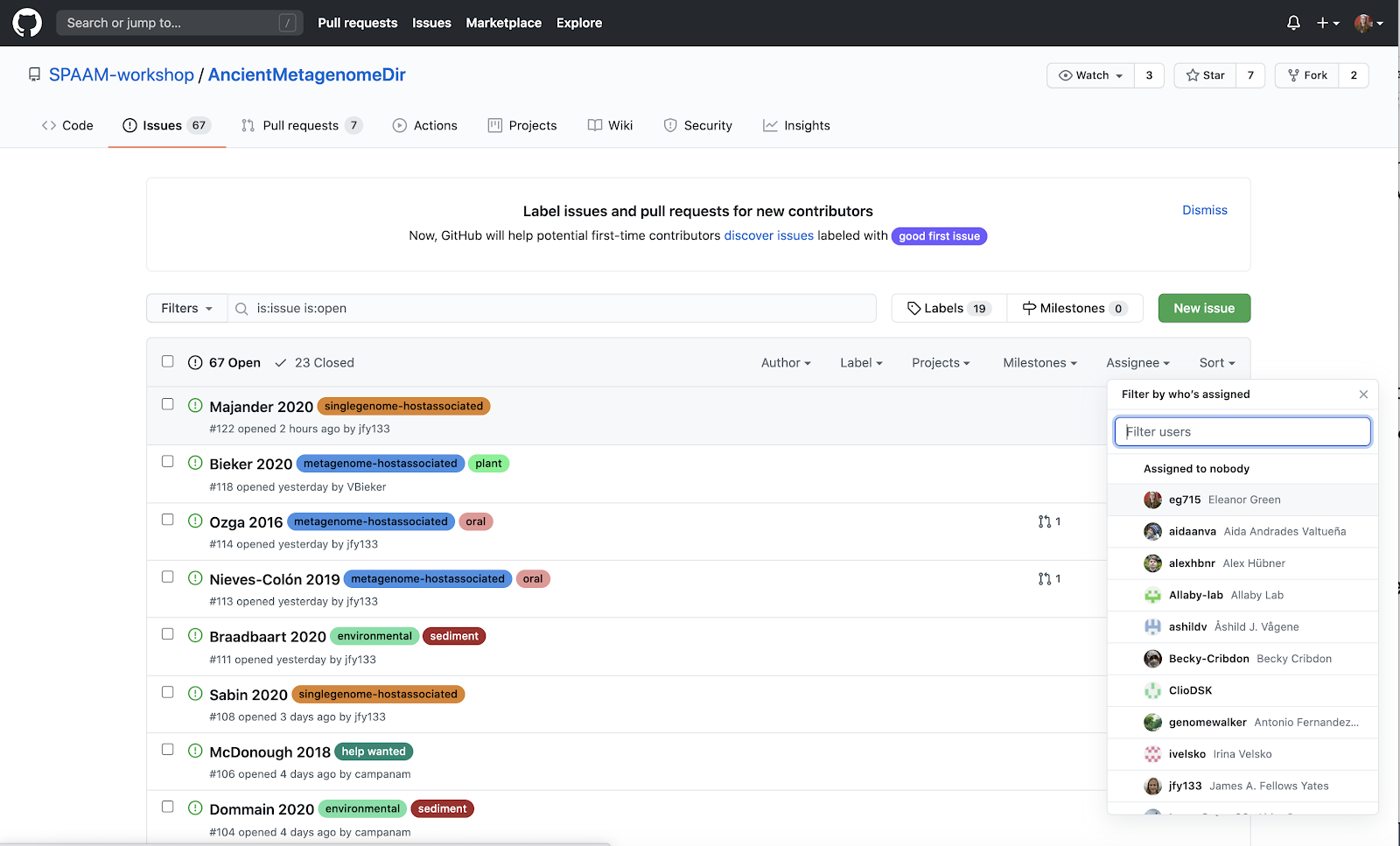Check the Nieves-Colón 2019 issue checkbox

(x=168, y=577)
